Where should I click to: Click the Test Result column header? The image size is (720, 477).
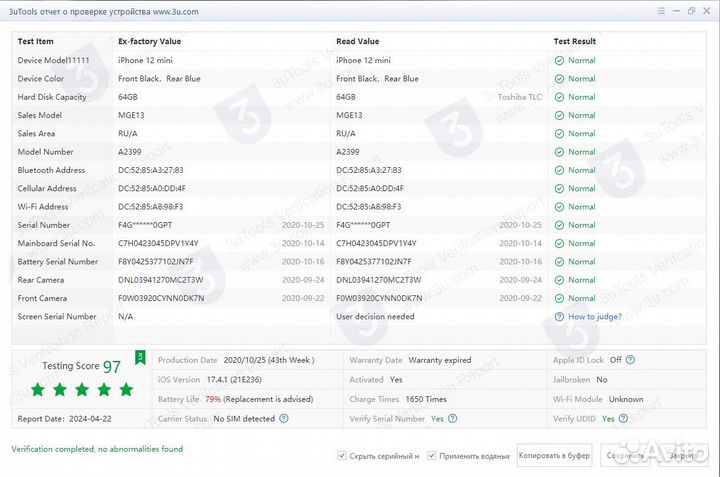tap(574, 41)
